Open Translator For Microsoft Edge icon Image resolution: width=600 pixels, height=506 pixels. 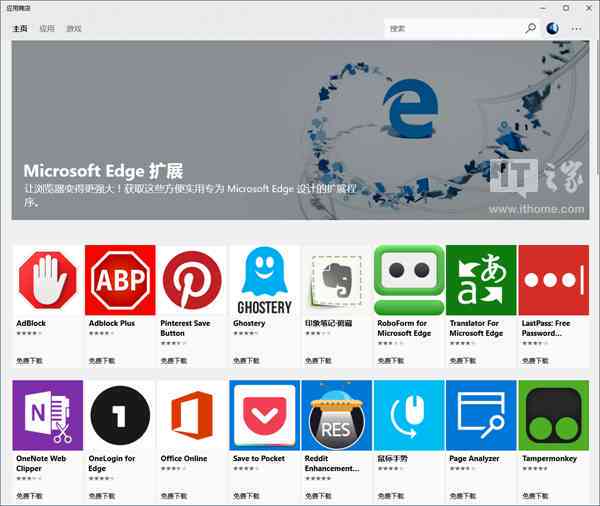481,281
